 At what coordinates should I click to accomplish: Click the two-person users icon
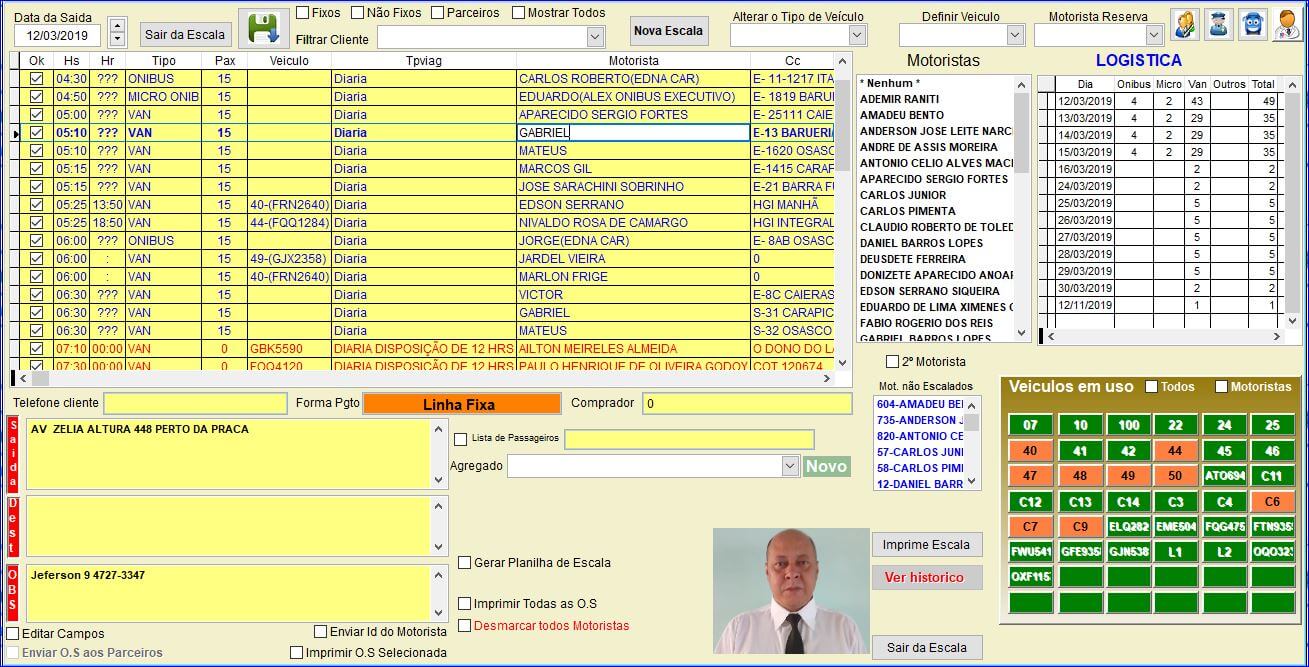tap(1186, 24)
